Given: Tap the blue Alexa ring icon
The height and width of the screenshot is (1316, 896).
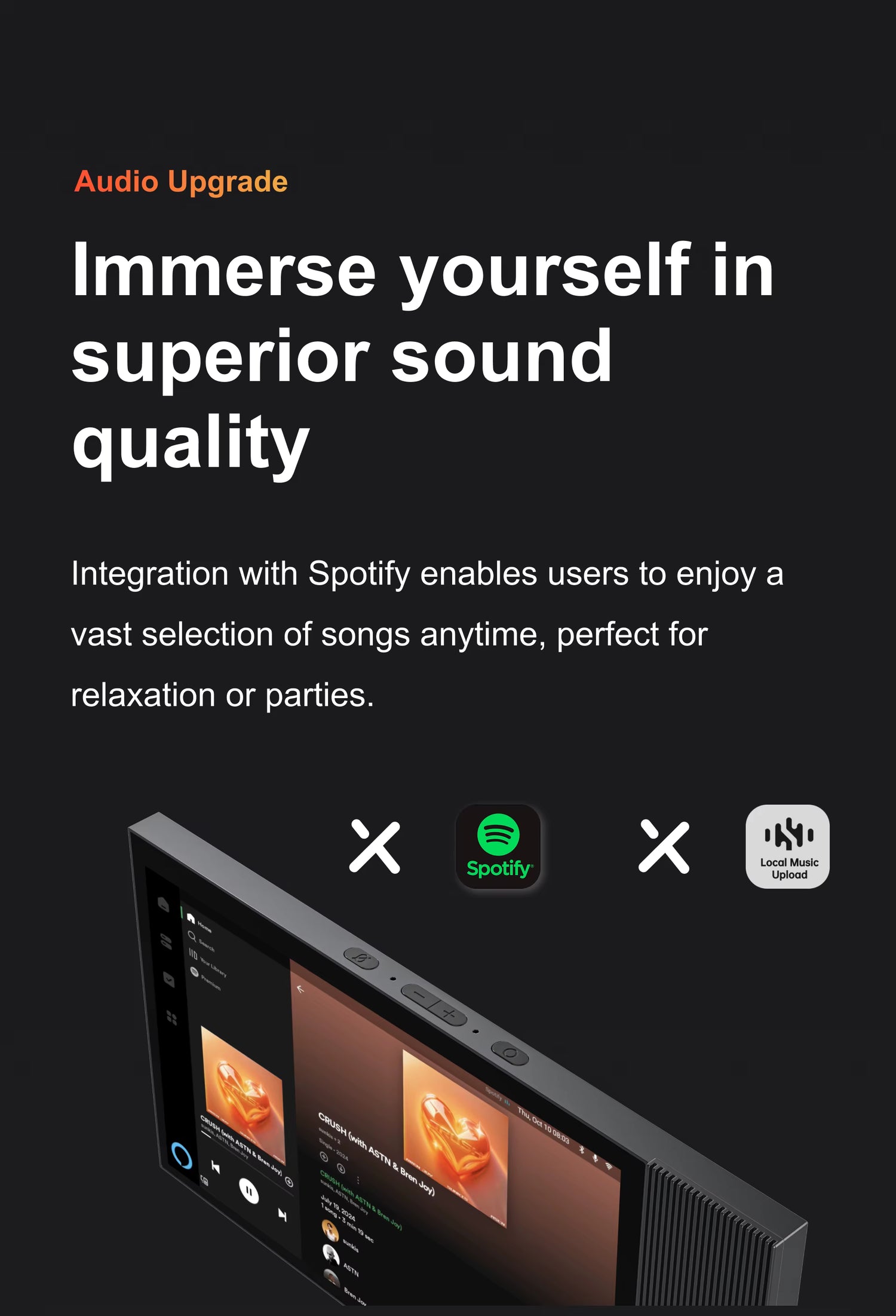Looking at the screenshot, I should [x=181, y=1155].
